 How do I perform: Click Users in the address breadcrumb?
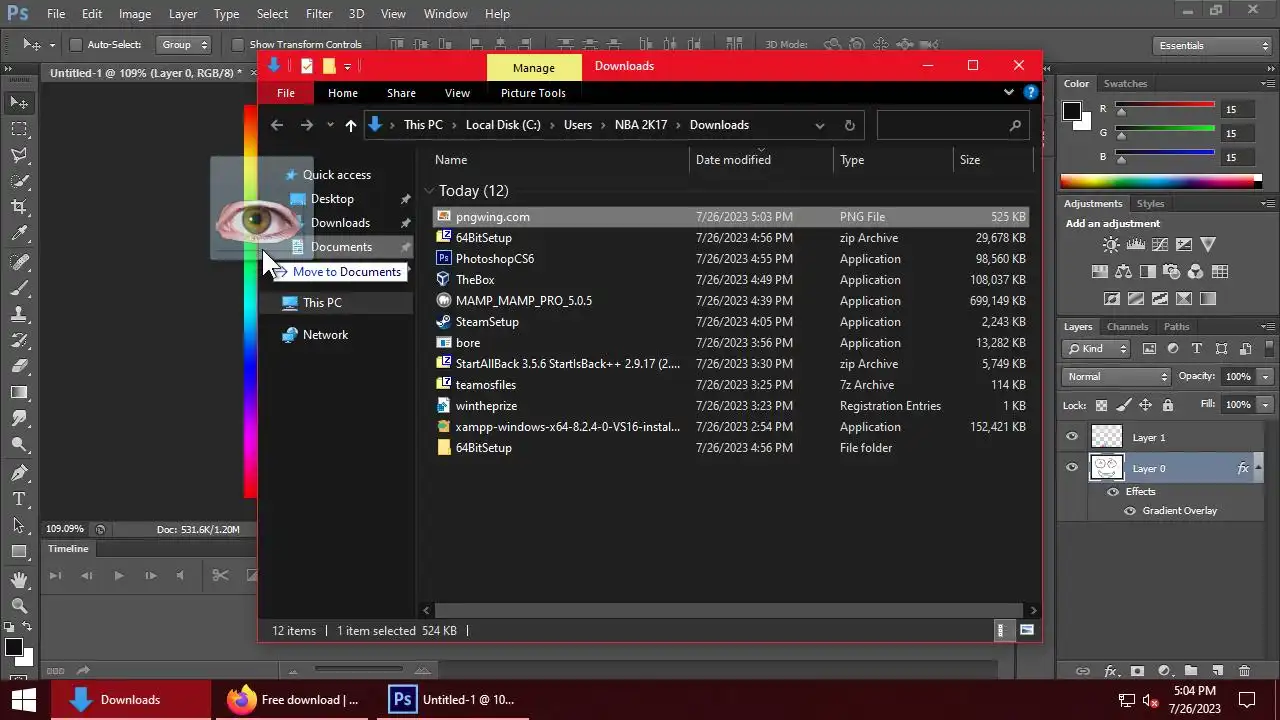pyautogui.click(x=578, y=125)
